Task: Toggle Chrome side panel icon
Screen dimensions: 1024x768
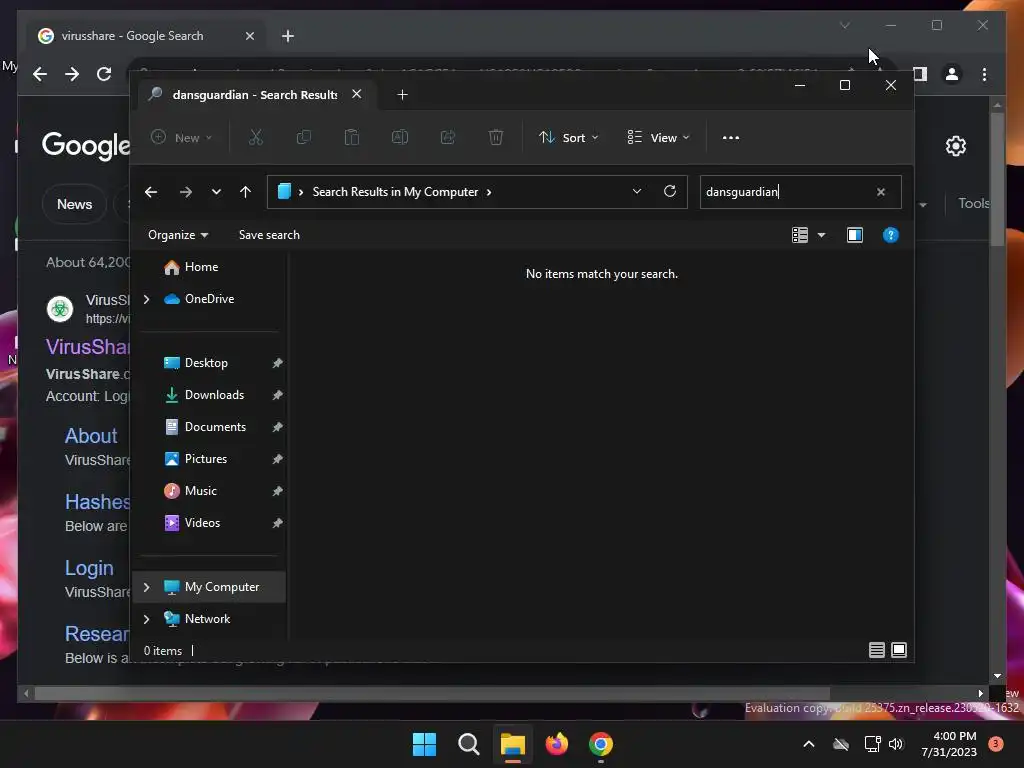Action: pyautogui.click(x=920, y=74)
